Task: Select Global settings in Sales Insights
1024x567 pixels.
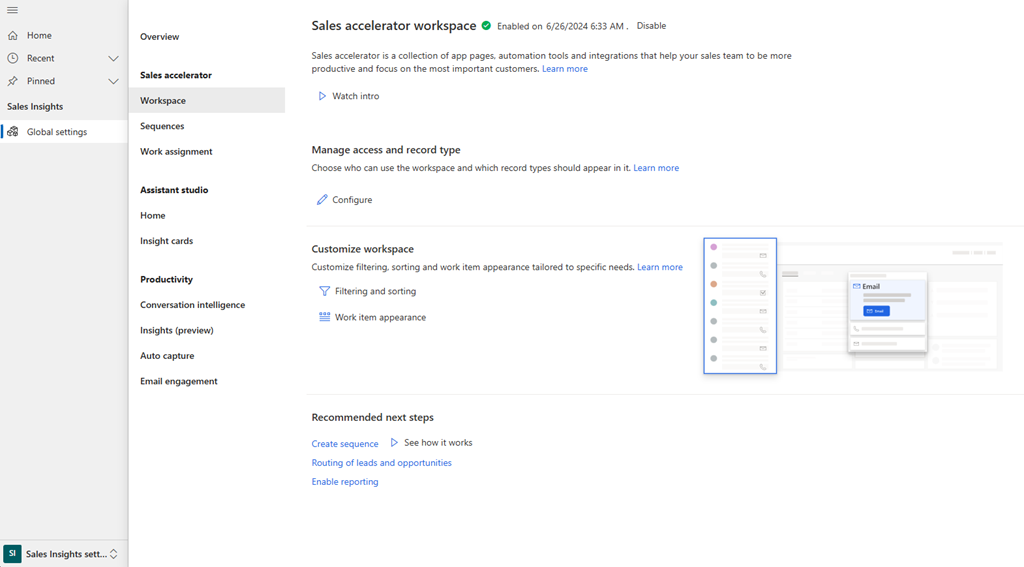Action: click(x=64, y=132)
